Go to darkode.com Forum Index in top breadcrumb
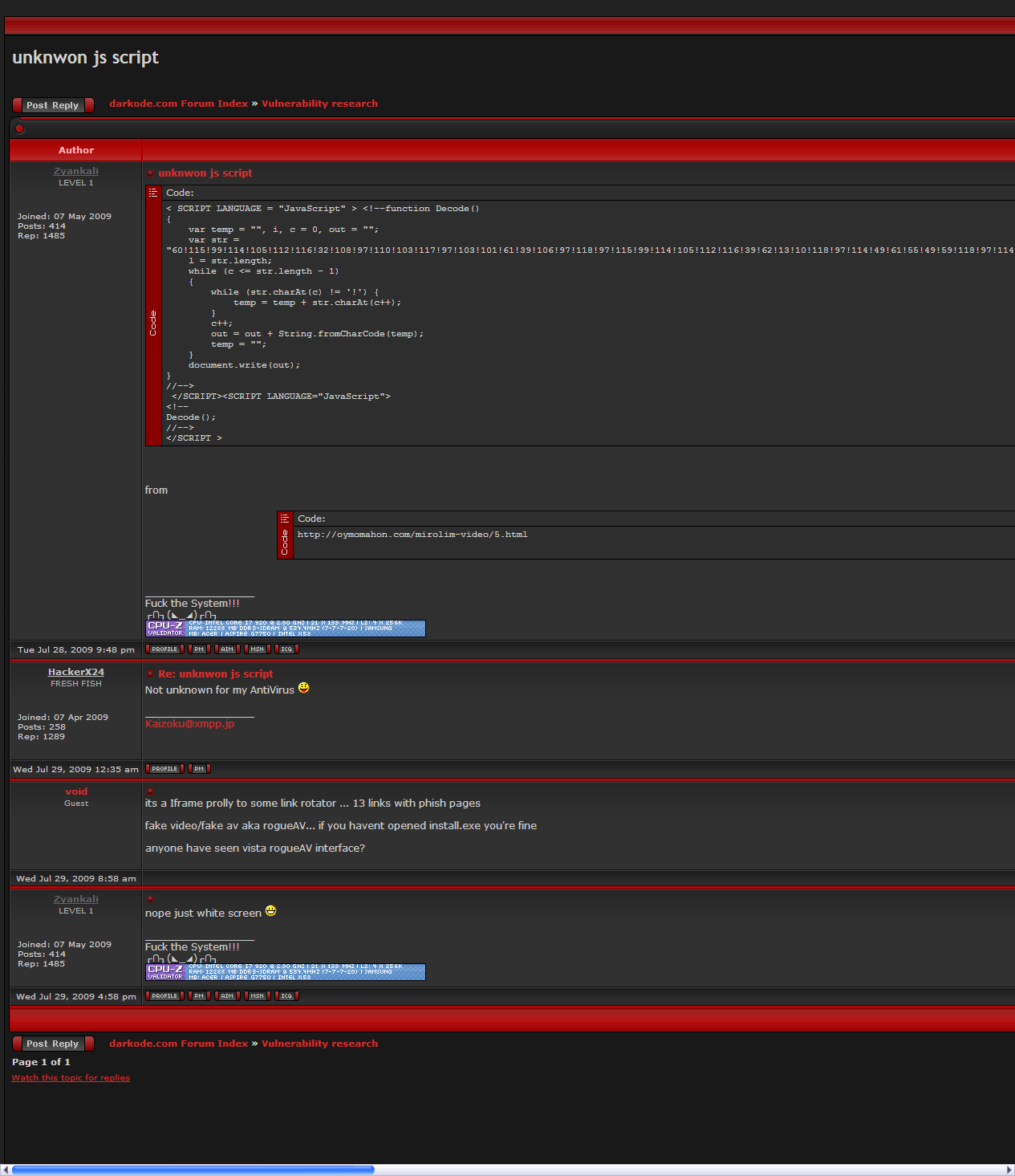Image resolution: width=1015 pixels, height=1176 pixels. [x=178, y=104]
